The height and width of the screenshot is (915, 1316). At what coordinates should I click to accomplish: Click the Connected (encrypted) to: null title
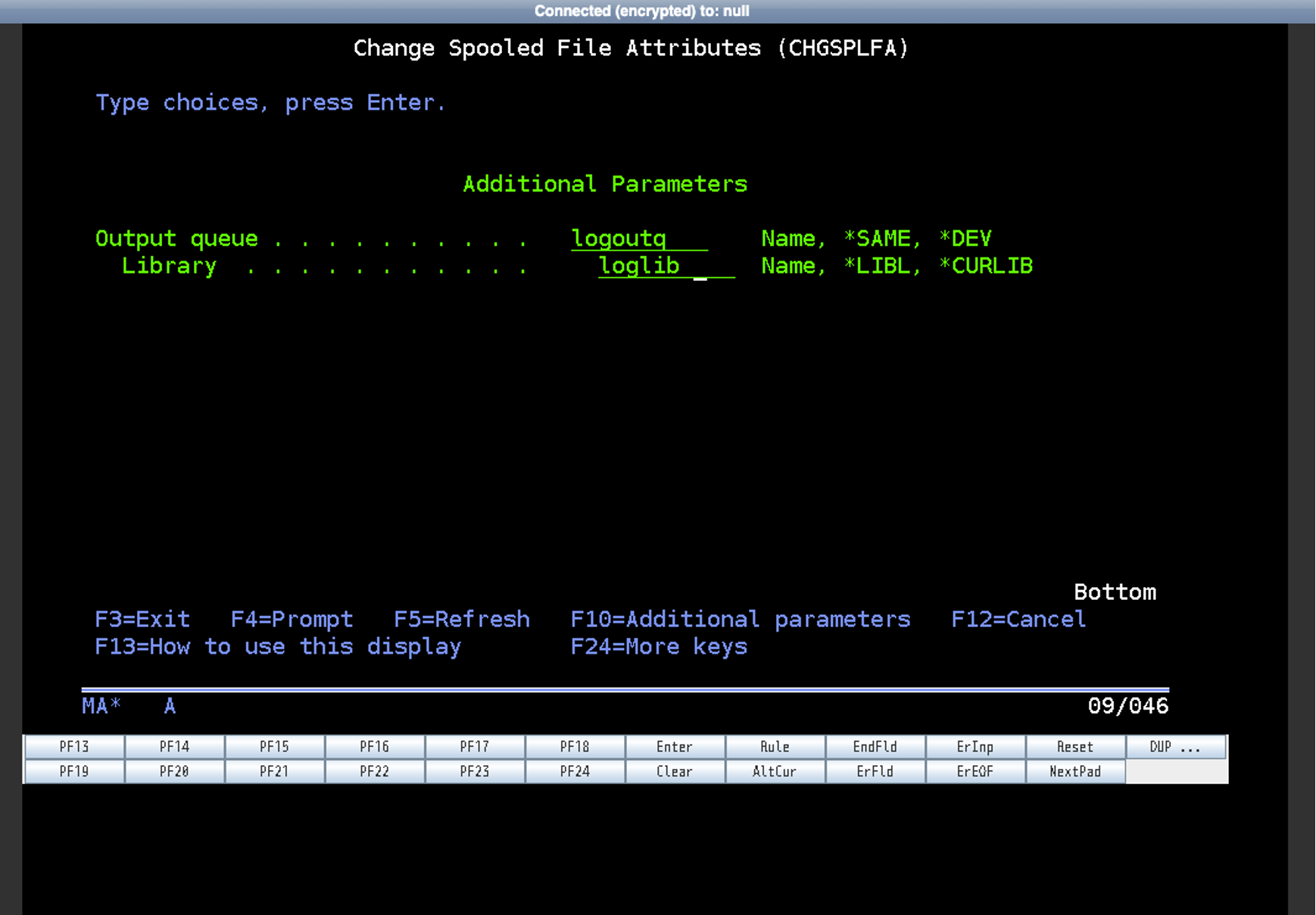pyautogui.click(x=642, y=11)
